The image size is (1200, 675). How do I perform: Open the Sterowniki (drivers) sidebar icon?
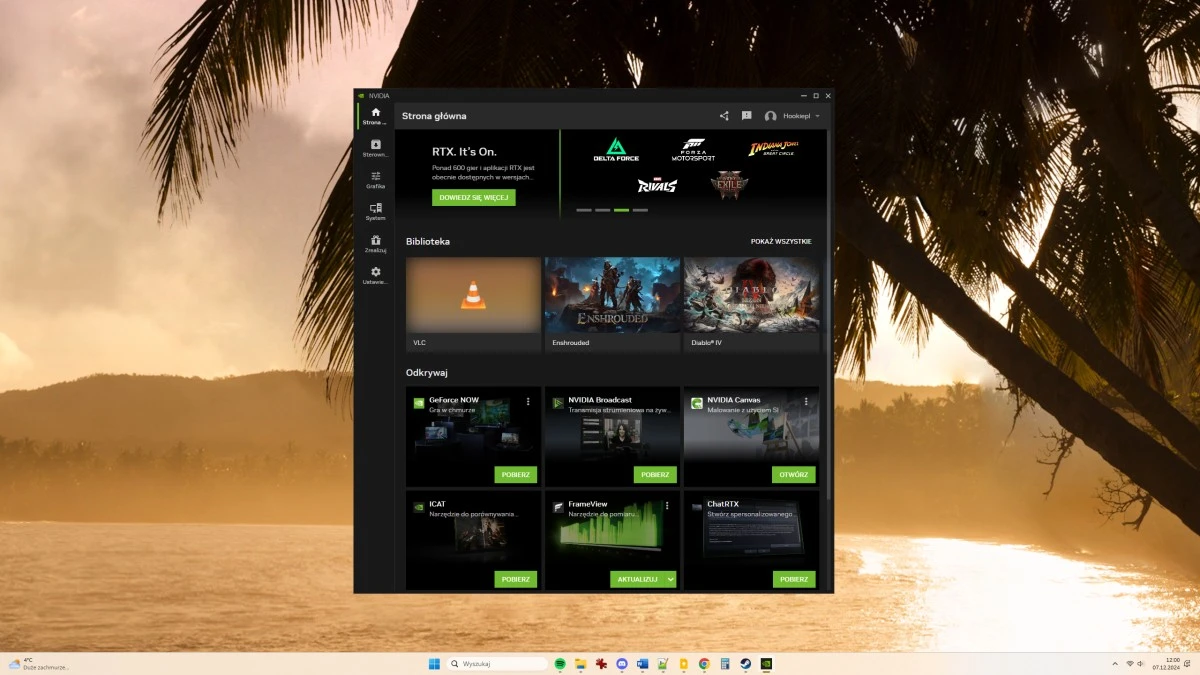pos(375,148)
